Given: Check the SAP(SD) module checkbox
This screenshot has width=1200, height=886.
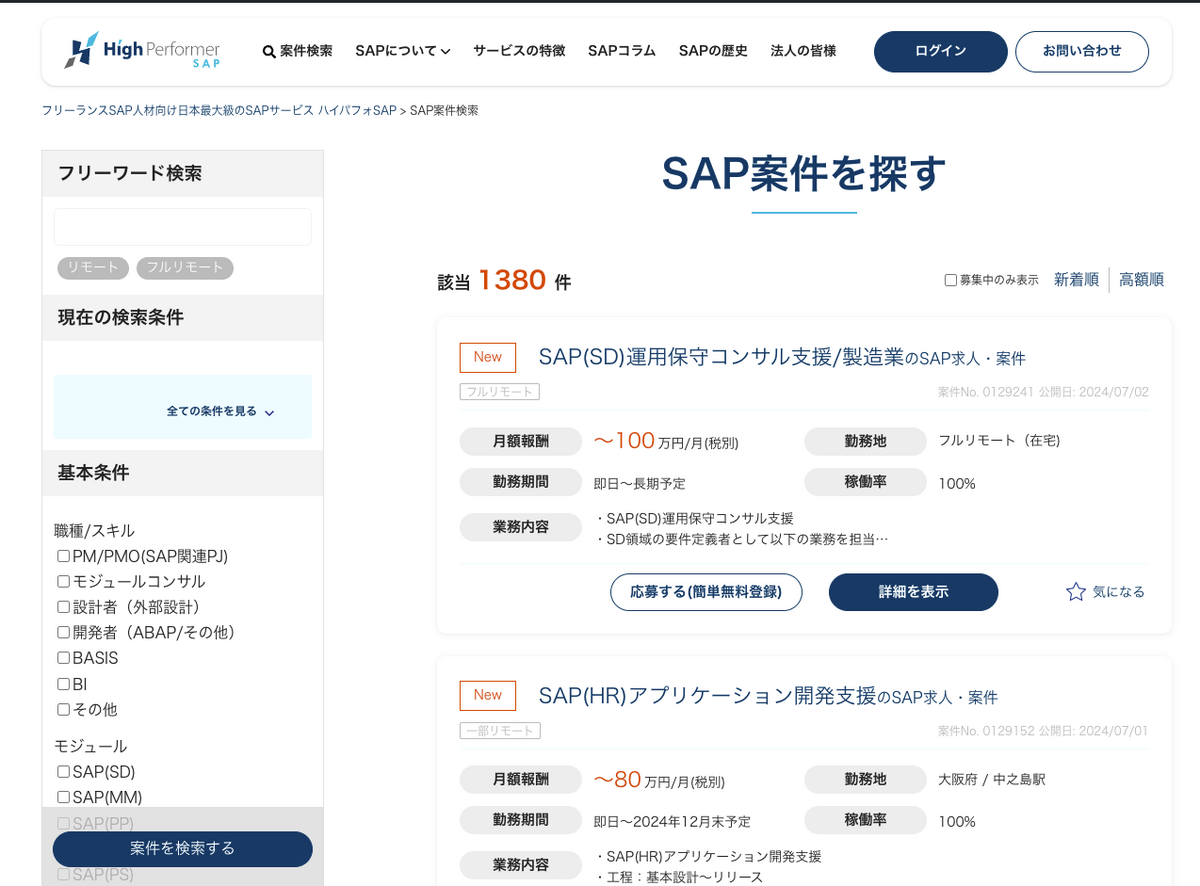Looking at the screenshot, I should pos(63,772).
